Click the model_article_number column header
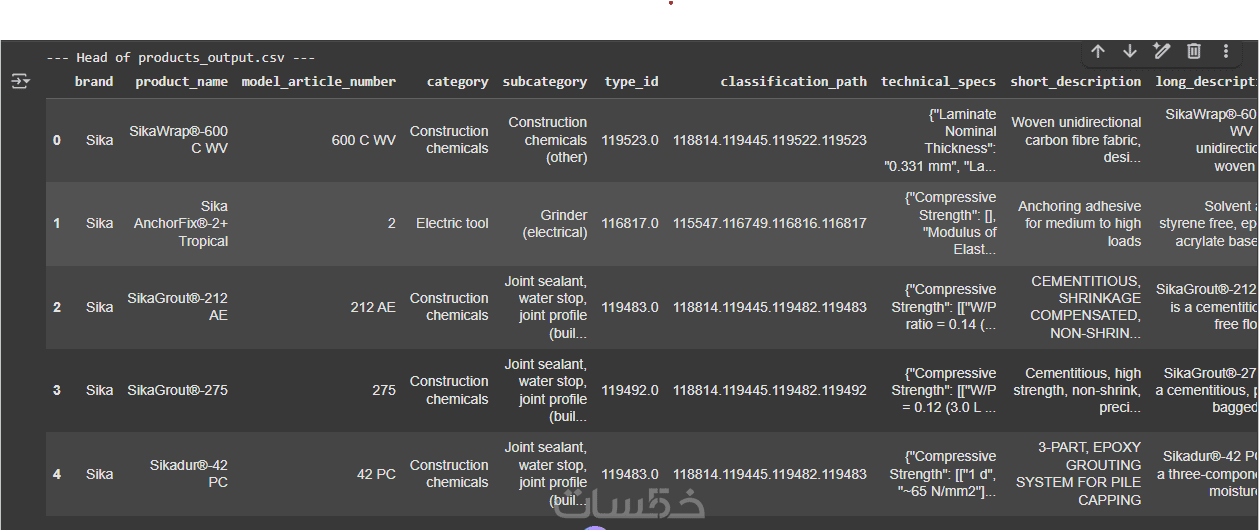The height and width of the screenshot is (530, 1259). pyautogui.click(x=319, y=82)
